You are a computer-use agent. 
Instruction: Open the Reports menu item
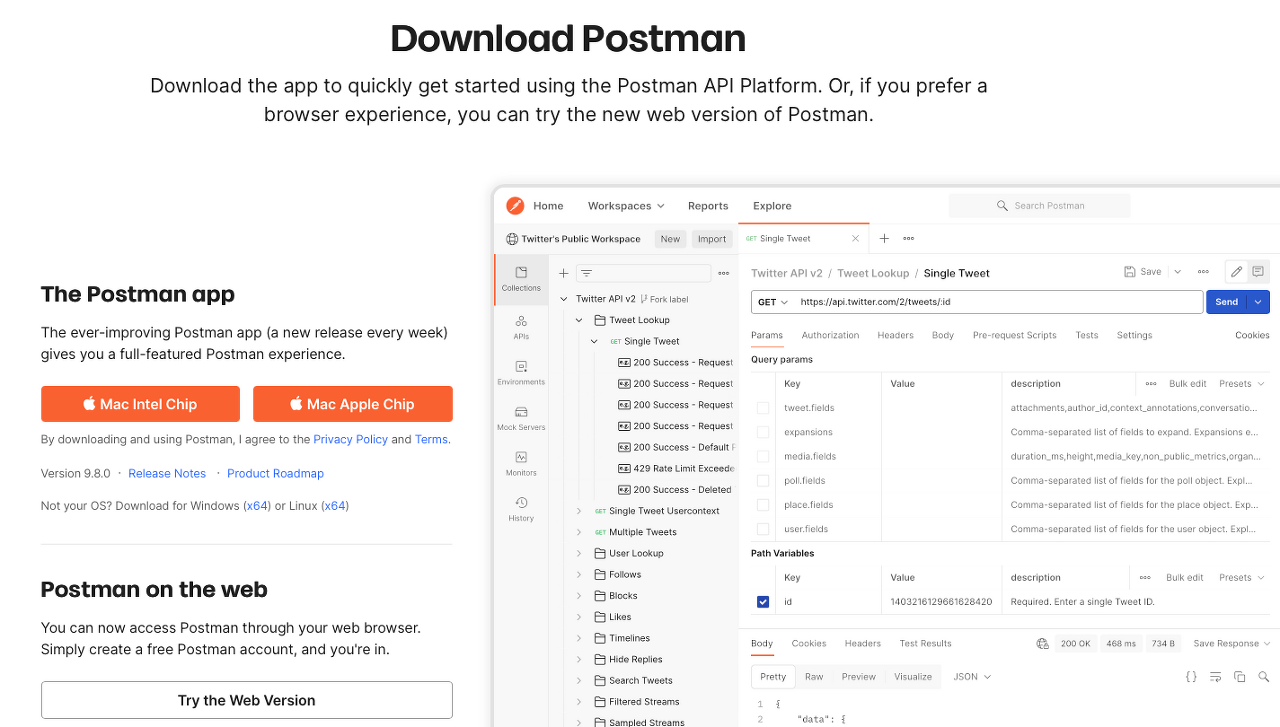(708, 206)
